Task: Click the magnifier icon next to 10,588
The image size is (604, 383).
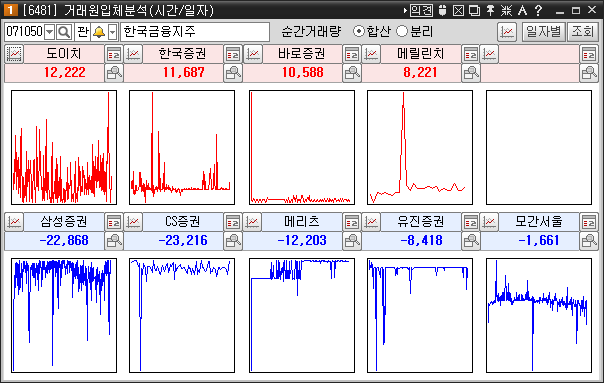Action: 352,72
